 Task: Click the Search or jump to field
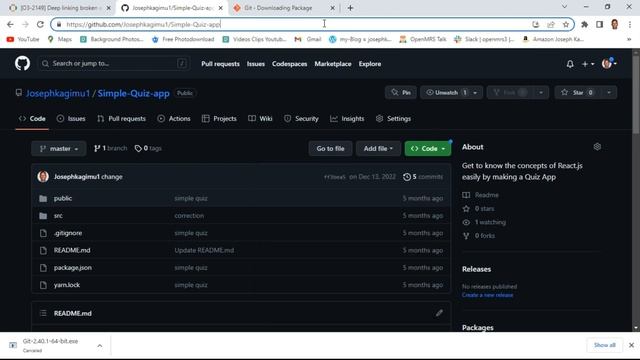point(114,64)
